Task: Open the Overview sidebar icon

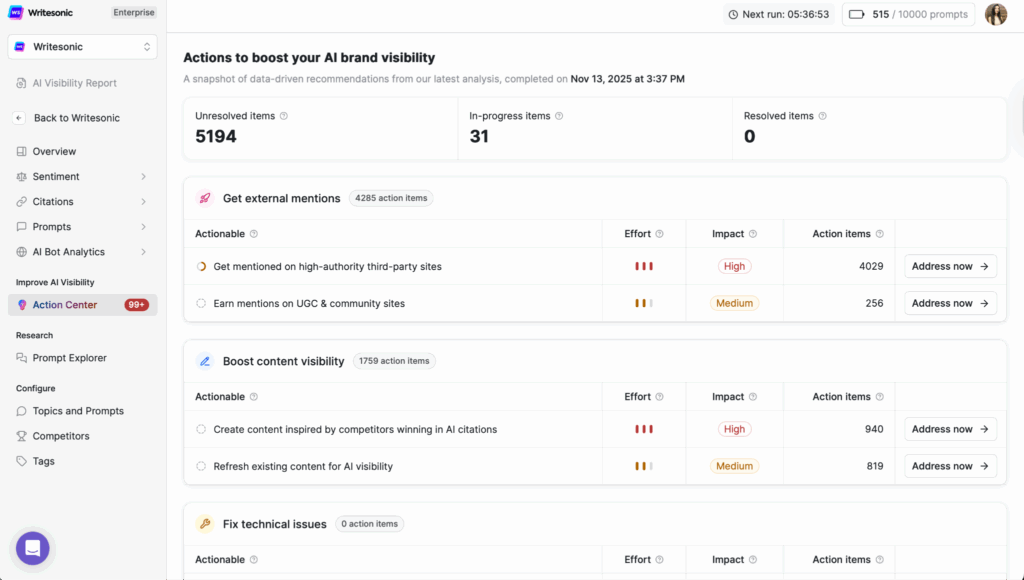Action: coord(22,151)
